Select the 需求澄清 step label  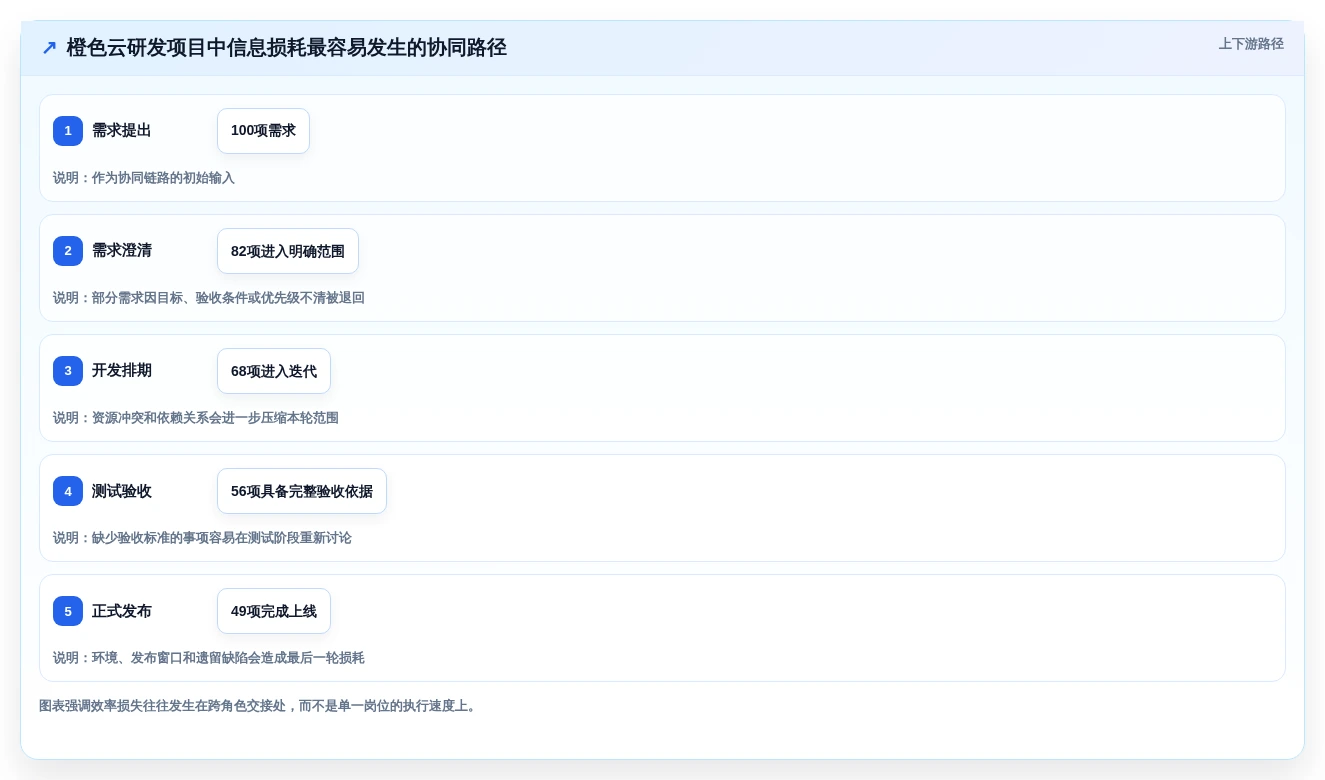point(122,251)
